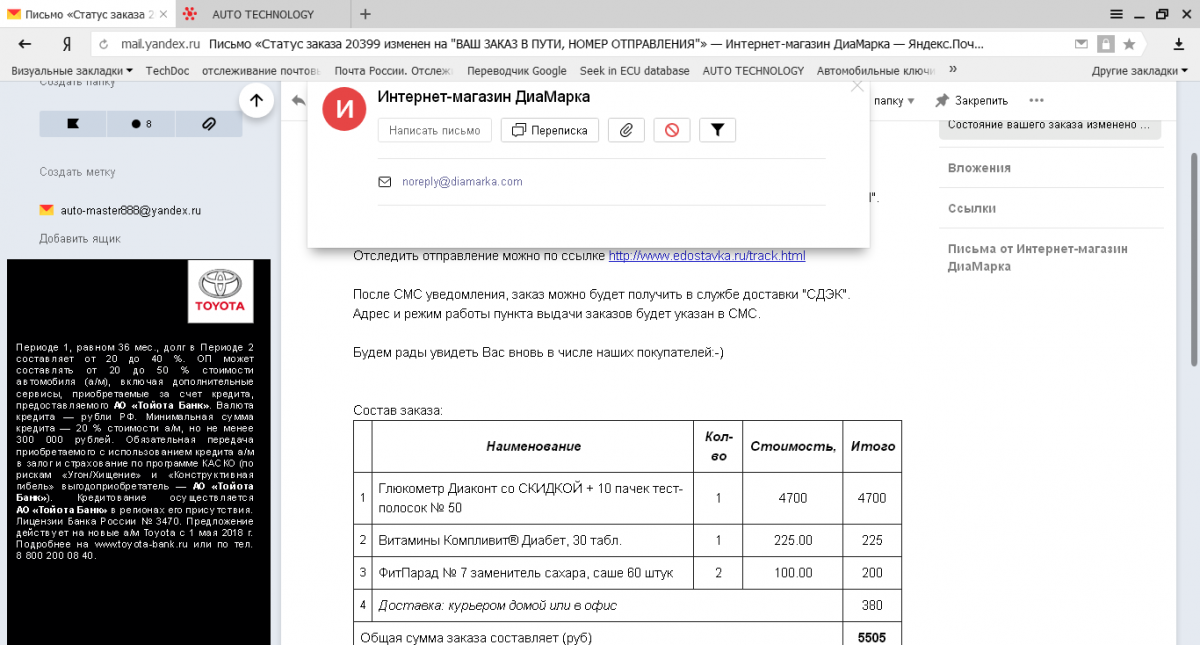The height and width of the screenshot is (645, 1200).
Task: Open 'отслеживание почтовы' bookmark
Action: [x=260, y=71]
